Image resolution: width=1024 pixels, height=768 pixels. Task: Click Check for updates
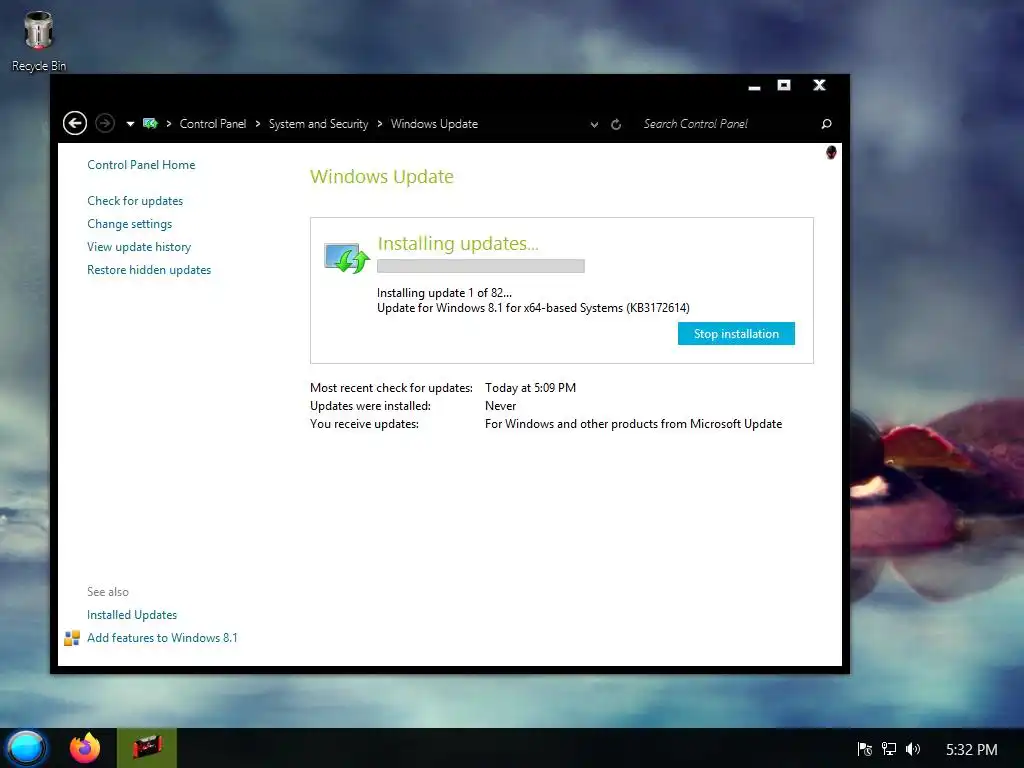[x=135, y=200]
